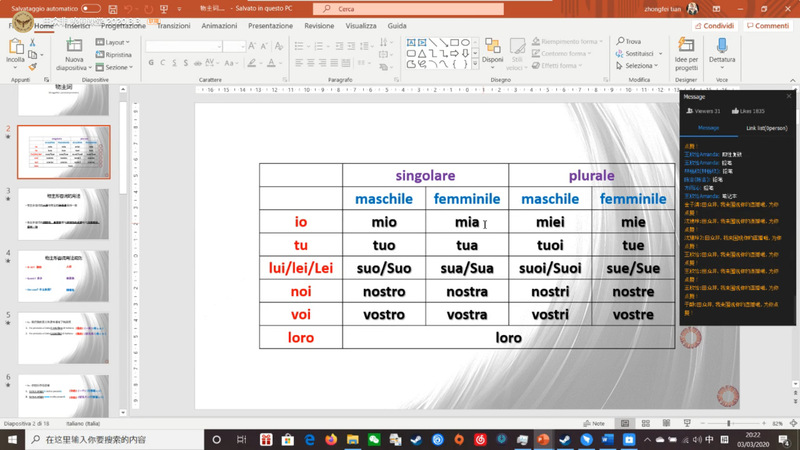Screen dimensions: 800x450
Task: Switch to normal view icon
Action: click(x=624, y=423)
